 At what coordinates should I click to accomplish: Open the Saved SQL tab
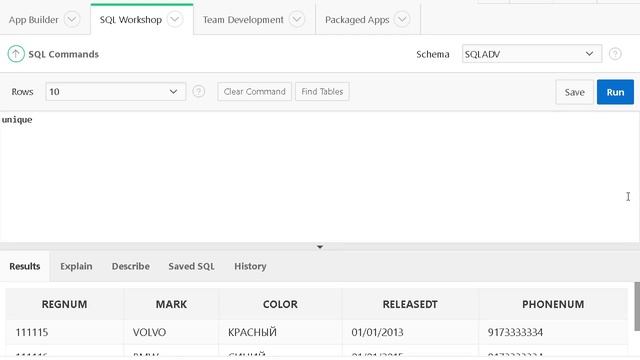[191, 266]
